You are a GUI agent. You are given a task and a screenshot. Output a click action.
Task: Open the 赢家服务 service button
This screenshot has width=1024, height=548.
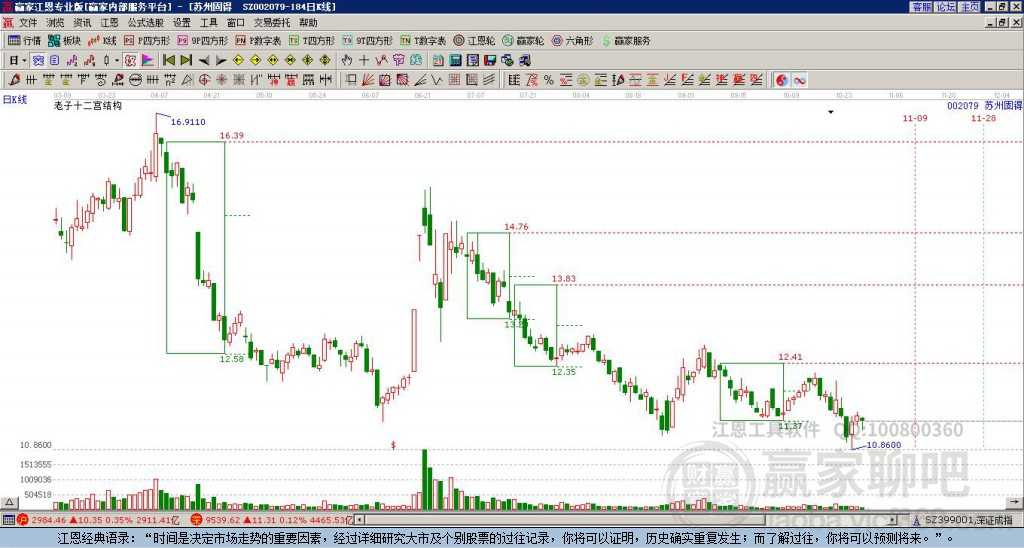[x=625, y=41]
